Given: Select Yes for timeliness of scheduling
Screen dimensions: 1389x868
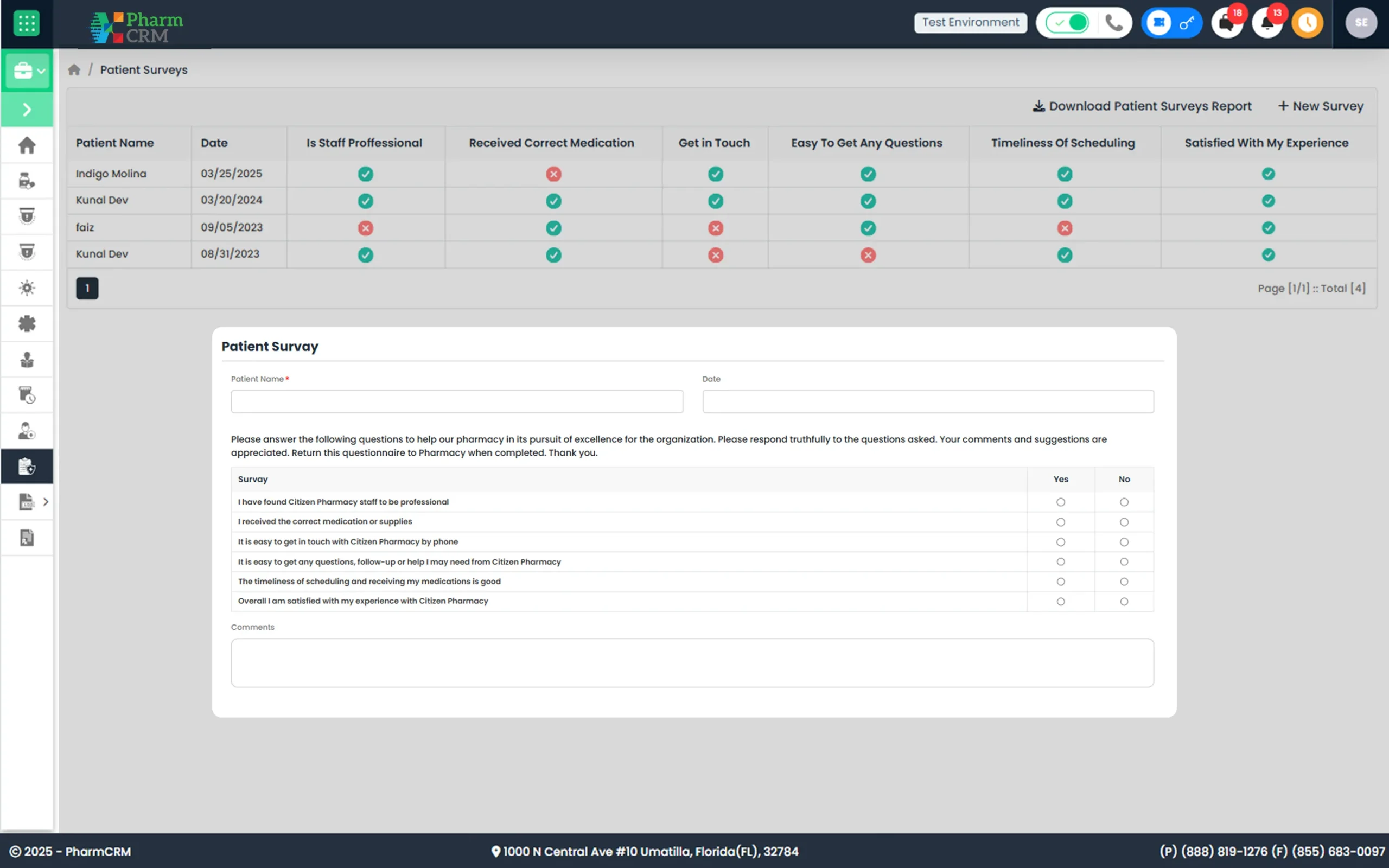Looking at the screenshot, I should pos(1061,582).
